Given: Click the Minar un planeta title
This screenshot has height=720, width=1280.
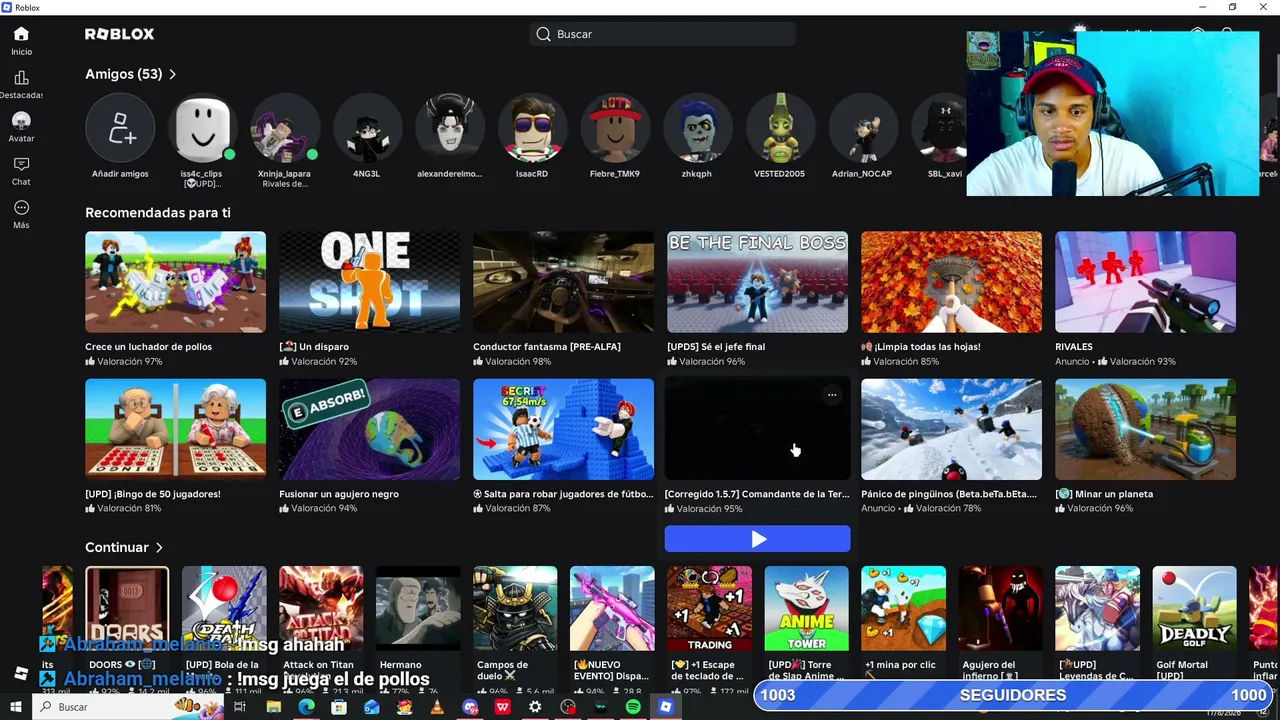Looking at the screenshot, I should tap(1104, 494).
